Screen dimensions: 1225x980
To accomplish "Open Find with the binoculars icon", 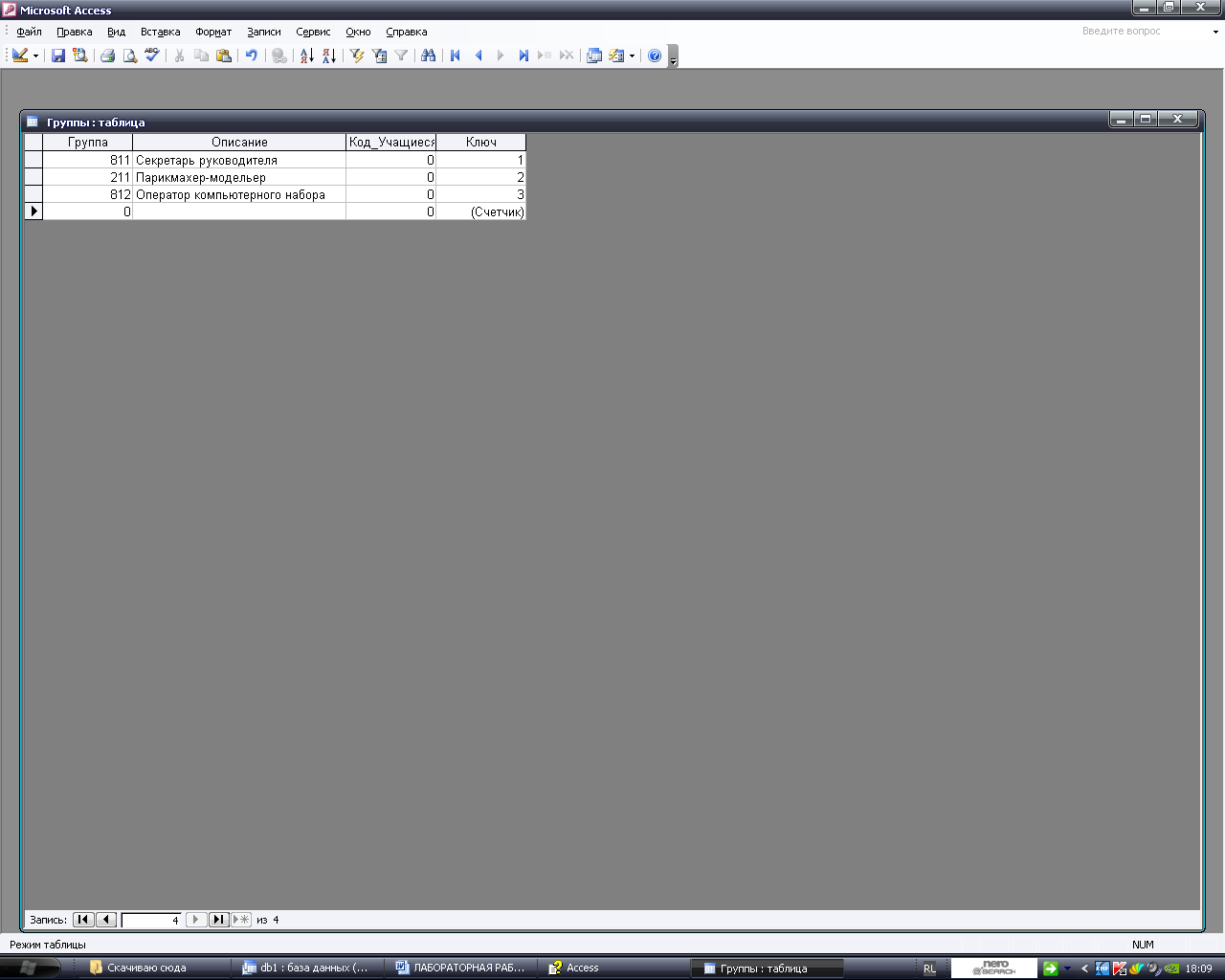I will click(x=428, y=56).
